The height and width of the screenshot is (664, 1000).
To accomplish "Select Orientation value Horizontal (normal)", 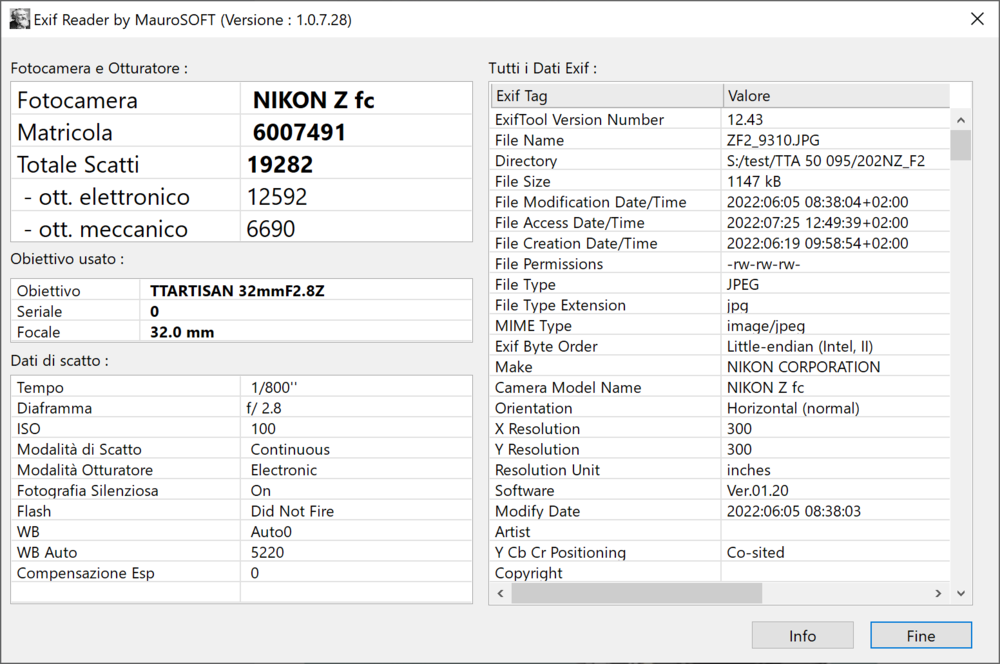I will pos(793,408).
